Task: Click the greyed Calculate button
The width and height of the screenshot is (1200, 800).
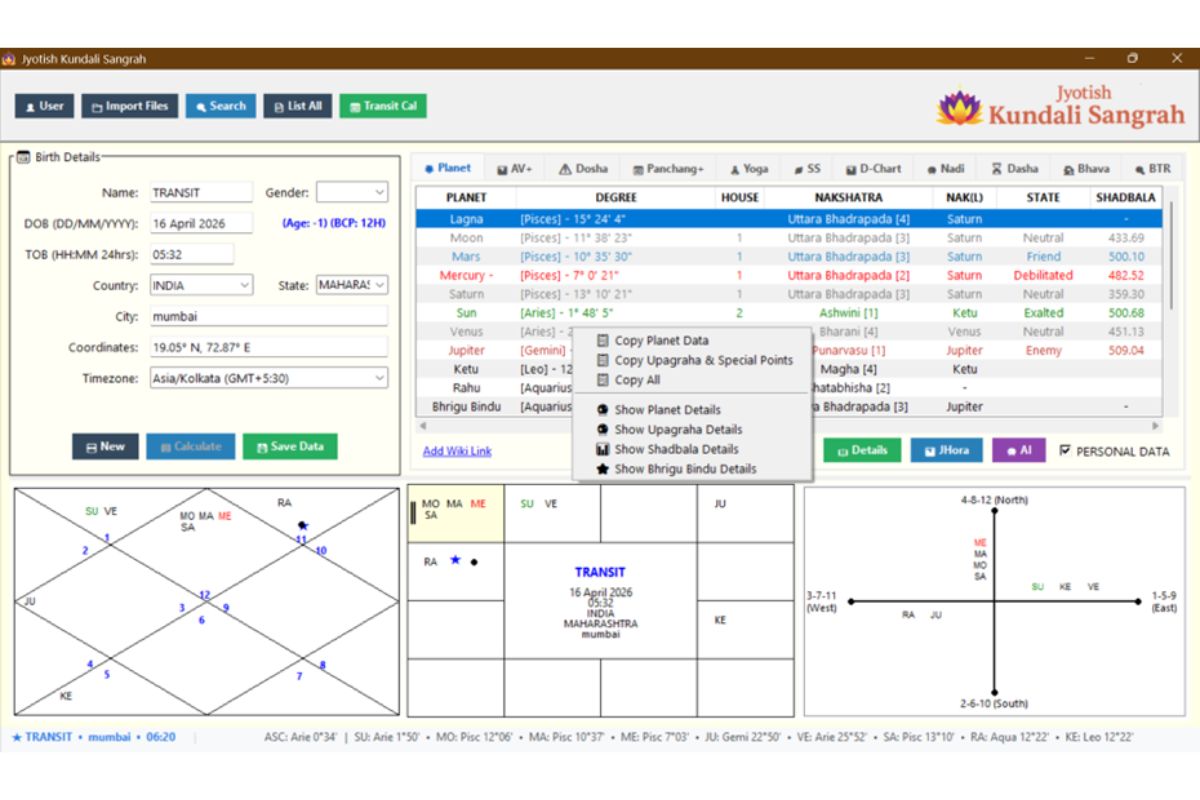Action: click(190, 447)
